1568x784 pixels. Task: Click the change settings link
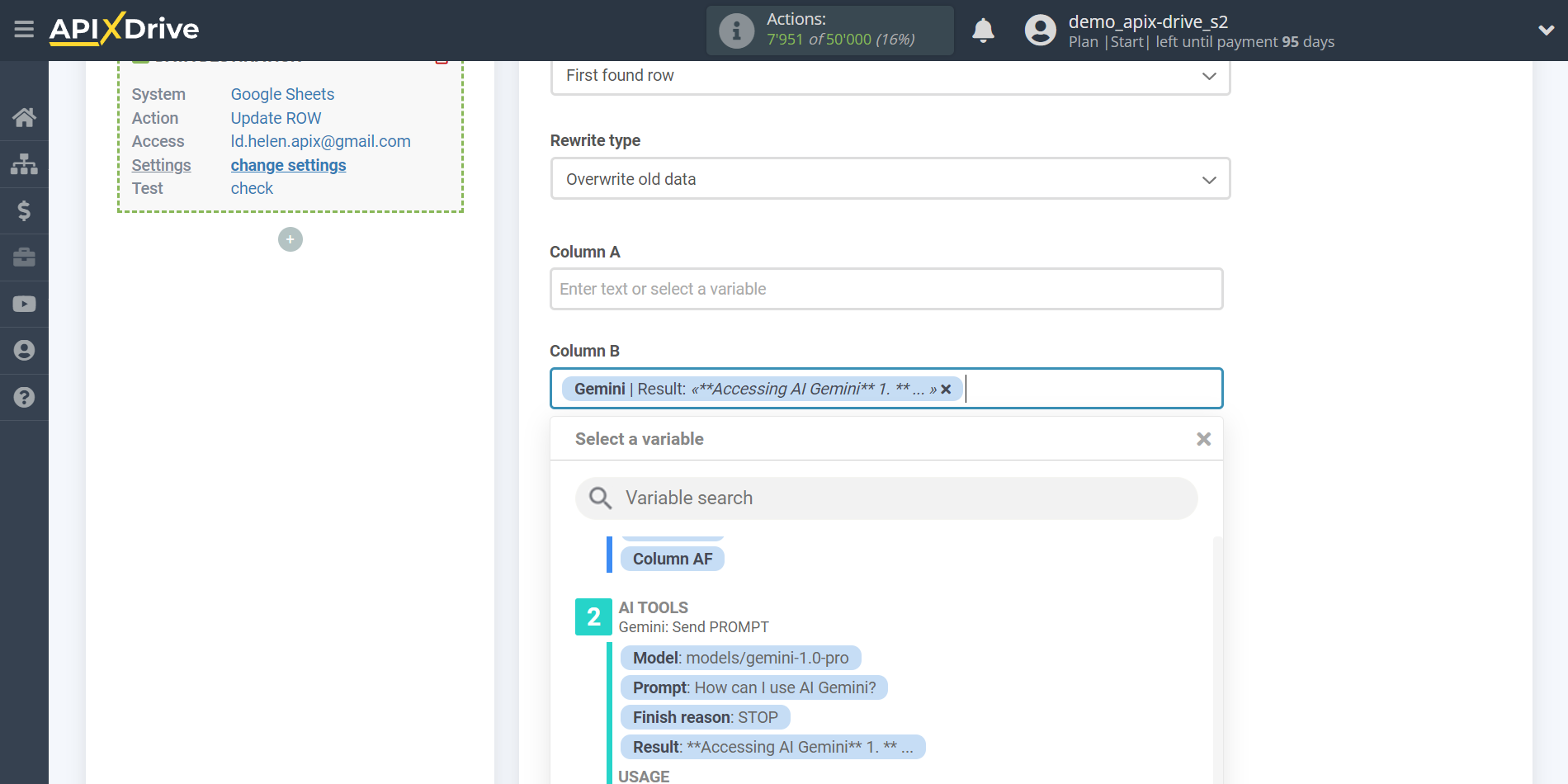pyautogui.click(x=288, y=165)
